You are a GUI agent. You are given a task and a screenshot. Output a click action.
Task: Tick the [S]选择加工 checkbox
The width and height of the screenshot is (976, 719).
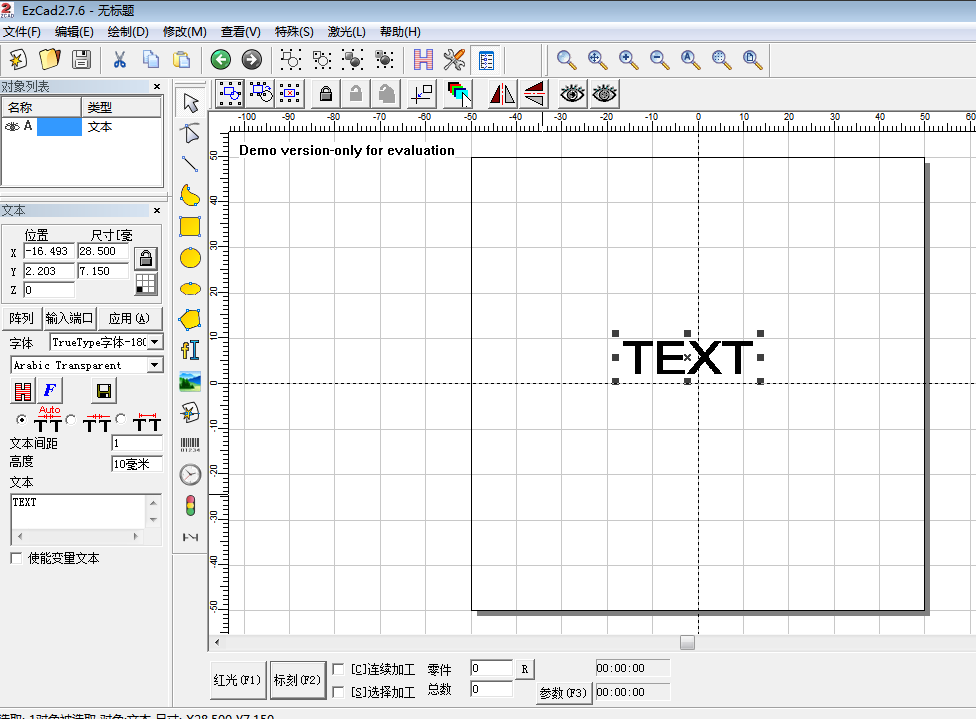tap(339, 692)
